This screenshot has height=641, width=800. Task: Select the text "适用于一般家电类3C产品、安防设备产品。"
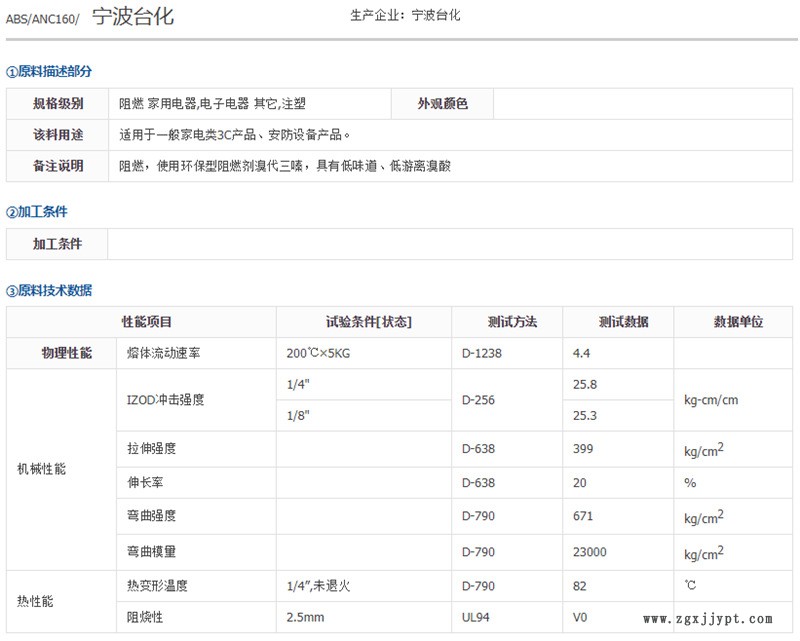click(x=235, y=135)
